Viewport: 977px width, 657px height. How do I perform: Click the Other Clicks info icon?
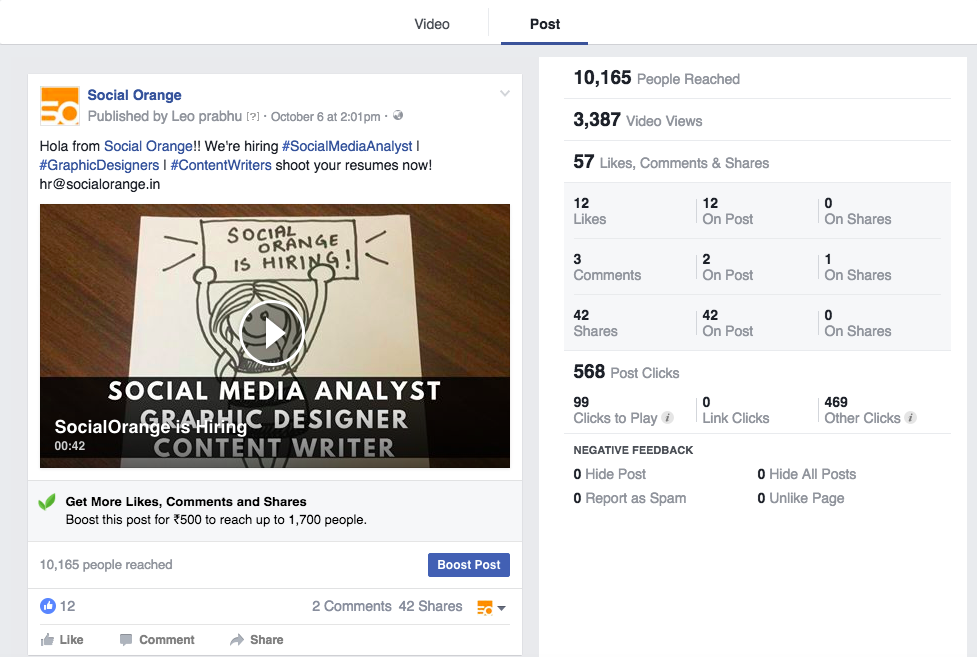tap(910, 418)
